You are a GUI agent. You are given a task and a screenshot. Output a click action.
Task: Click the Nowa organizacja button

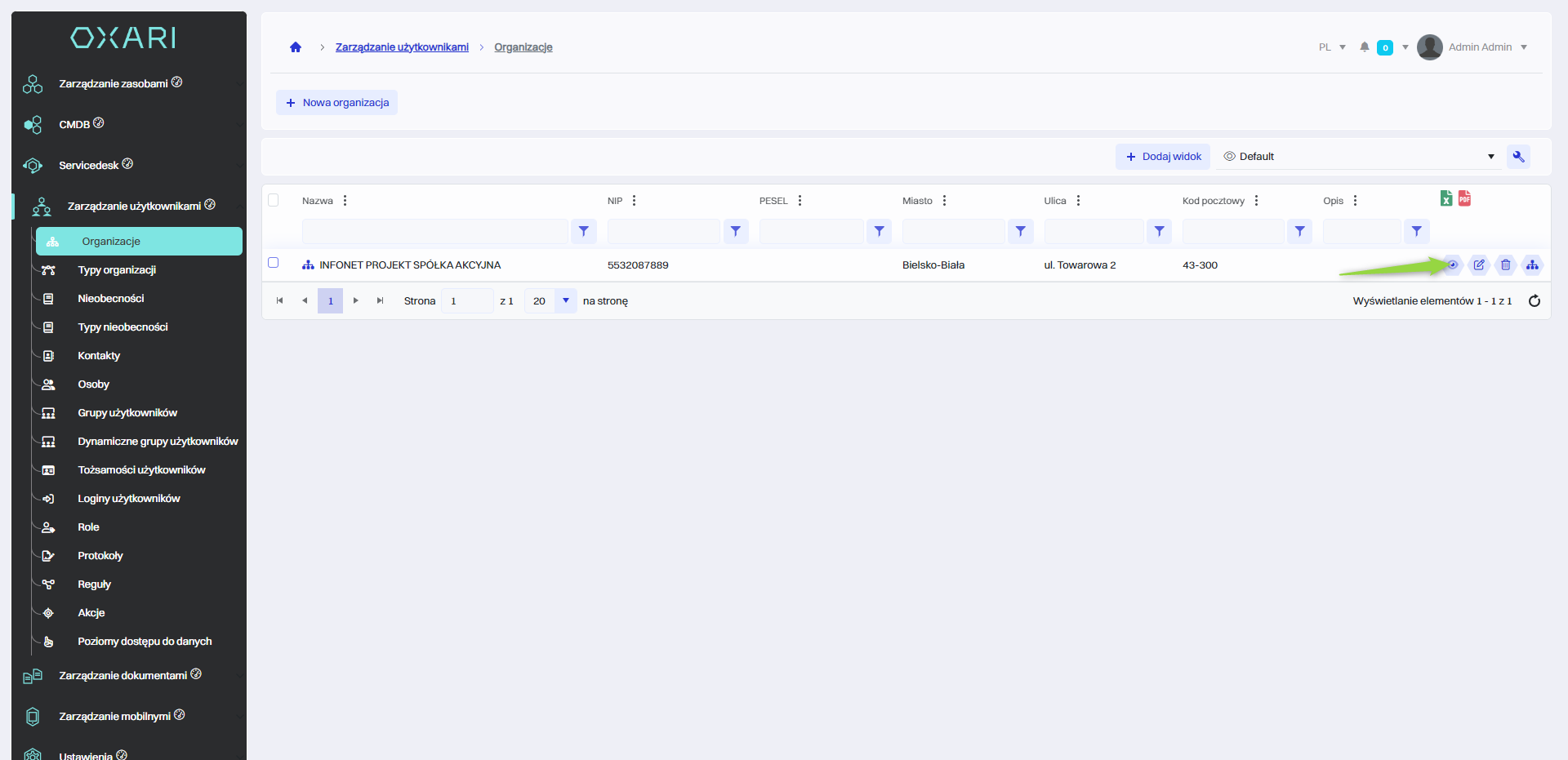point(336,103)
